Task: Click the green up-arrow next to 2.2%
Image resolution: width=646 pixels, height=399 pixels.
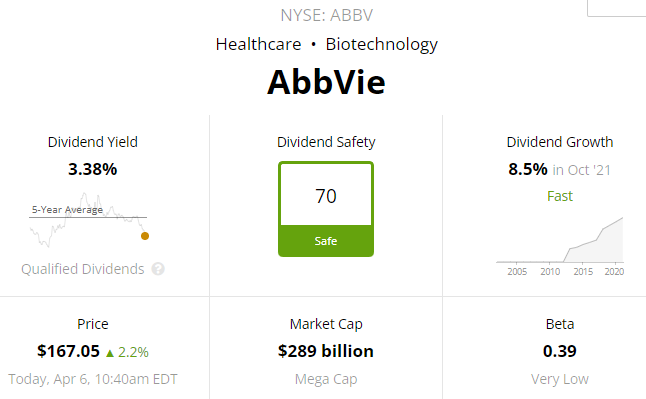Action: tap(110, 353)
